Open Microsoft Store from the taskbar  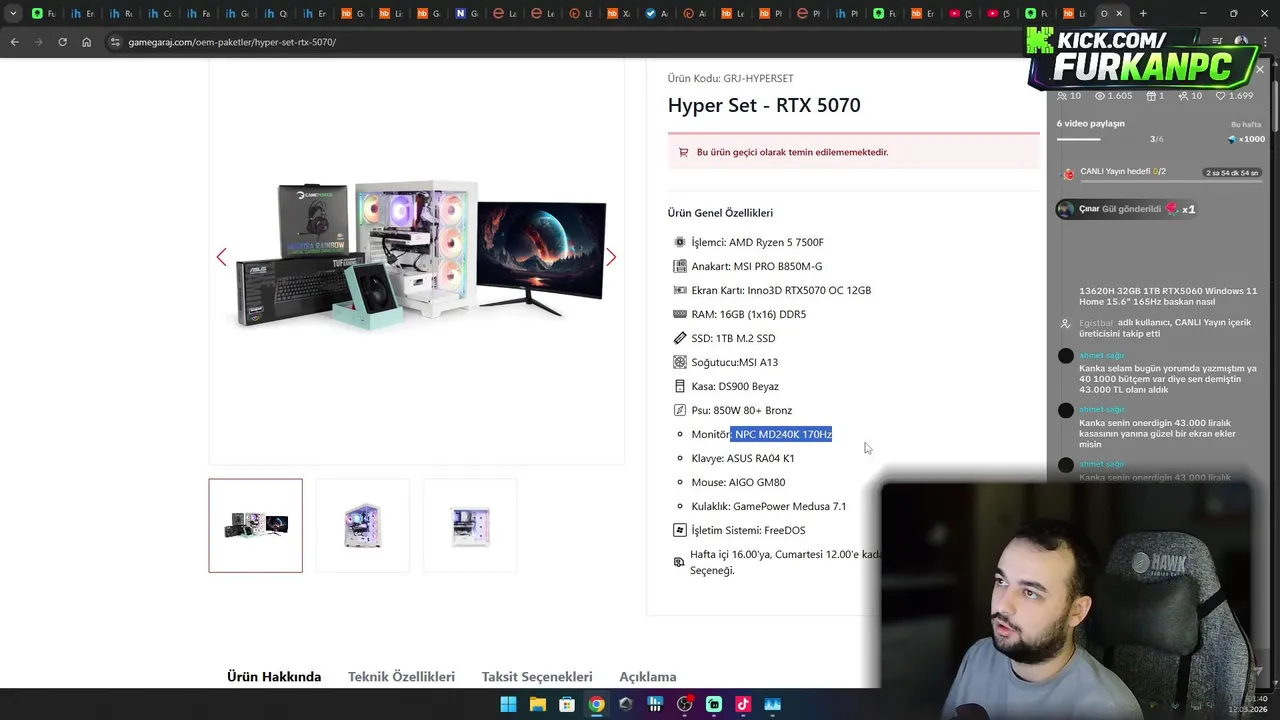point(567,704)
